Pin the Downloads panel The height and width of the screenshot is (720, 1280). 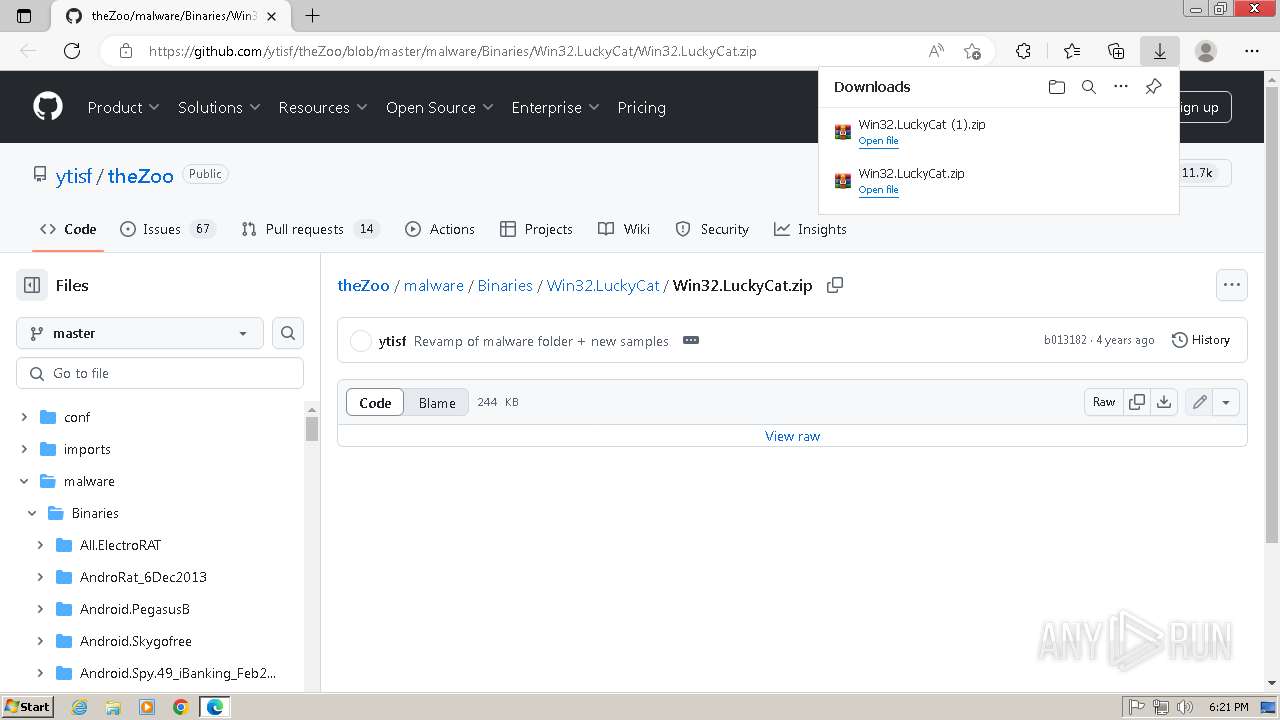coord(1153,87)
